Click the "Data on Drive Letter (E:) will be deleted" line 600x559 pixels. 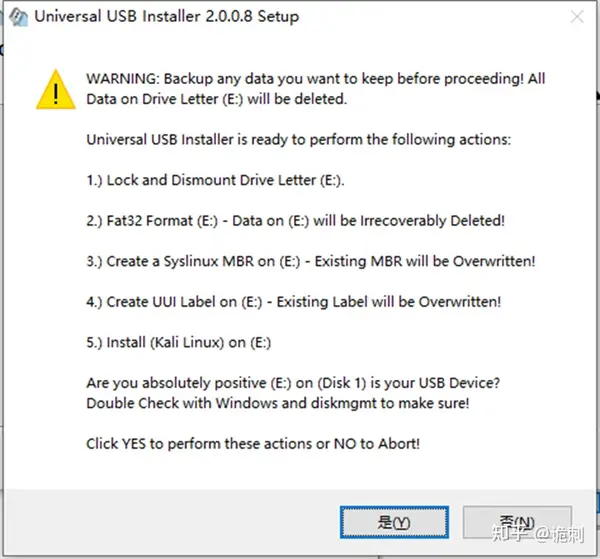click(217, 99)
